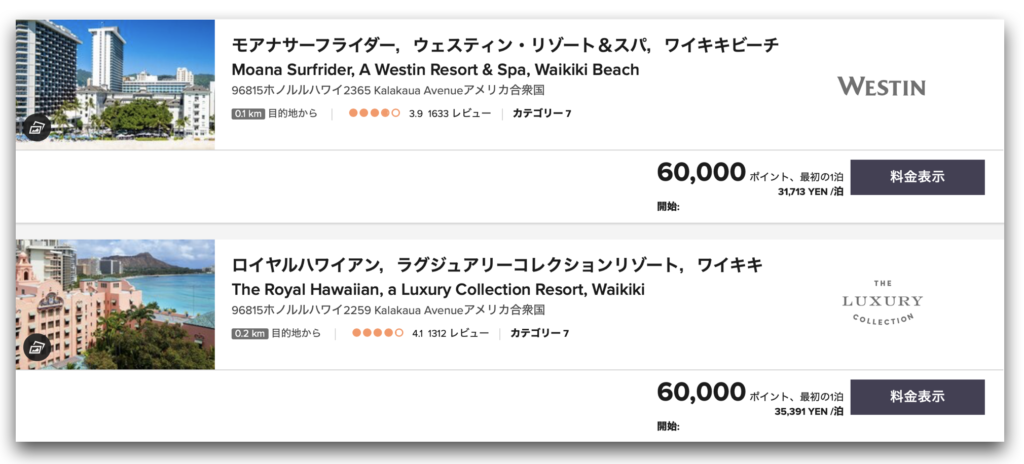Screen dimensions: 1024x464
Task: Open photo gallery icon on Royal Hawaiian image
Action: tap(37, 346)
